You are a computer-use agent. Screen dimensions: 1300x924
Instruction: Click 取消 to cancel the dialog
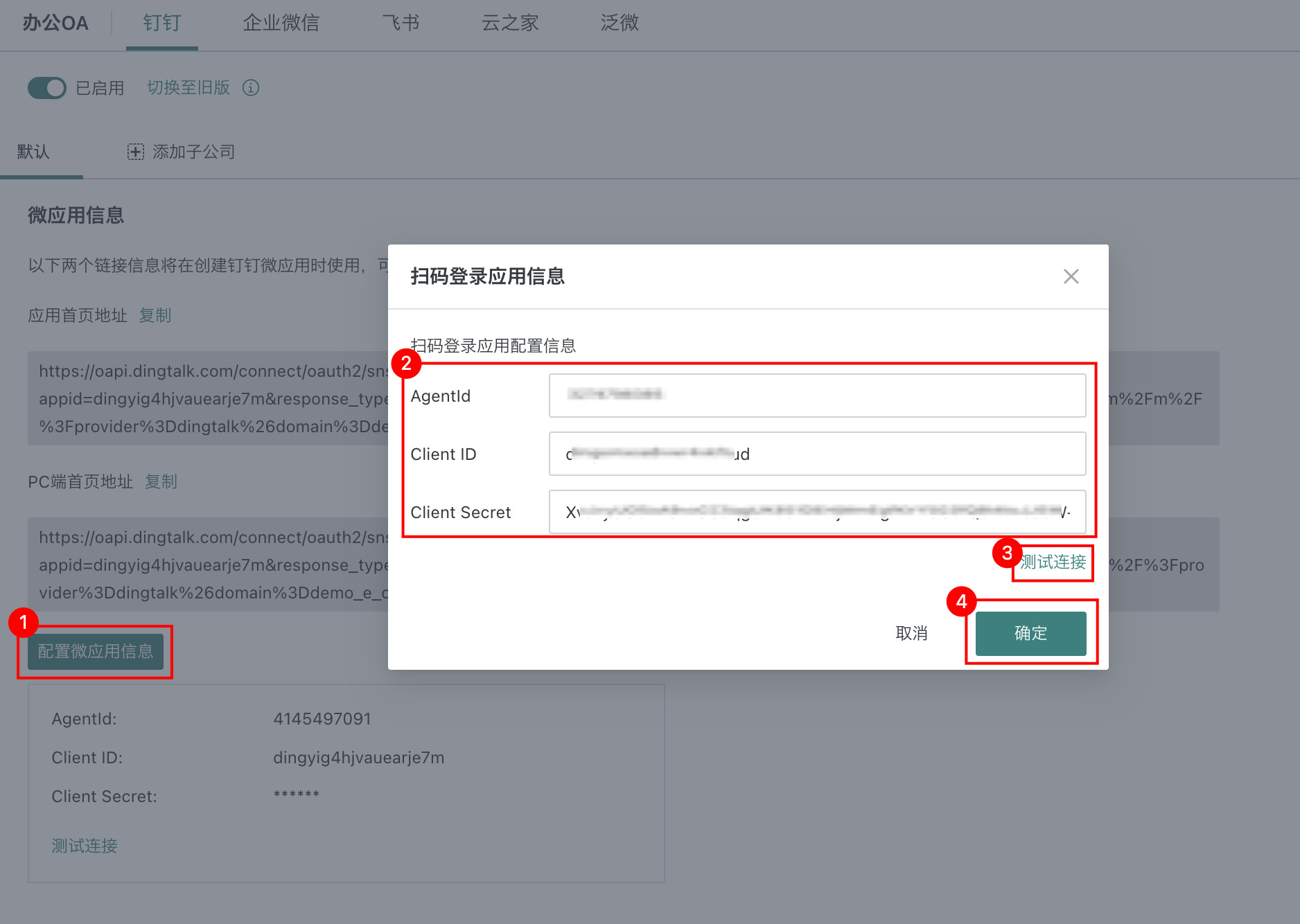click(911, 633)
